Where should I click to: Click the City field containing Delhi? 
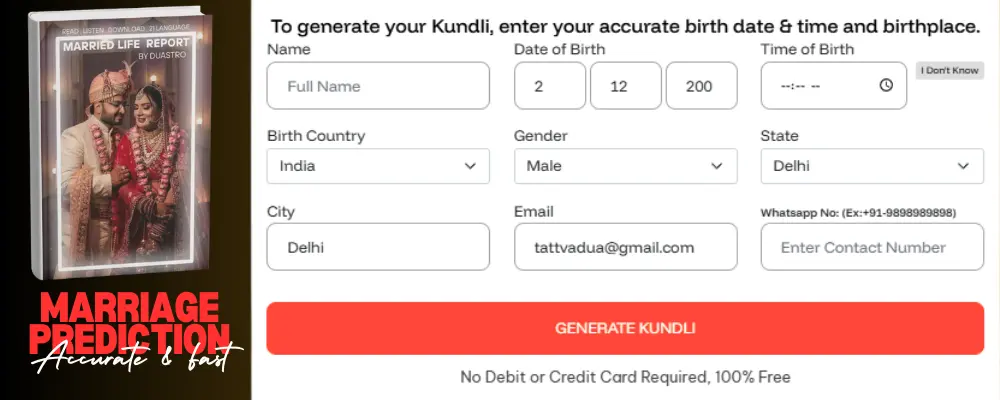pyautogui.click(x=378, y=247)
